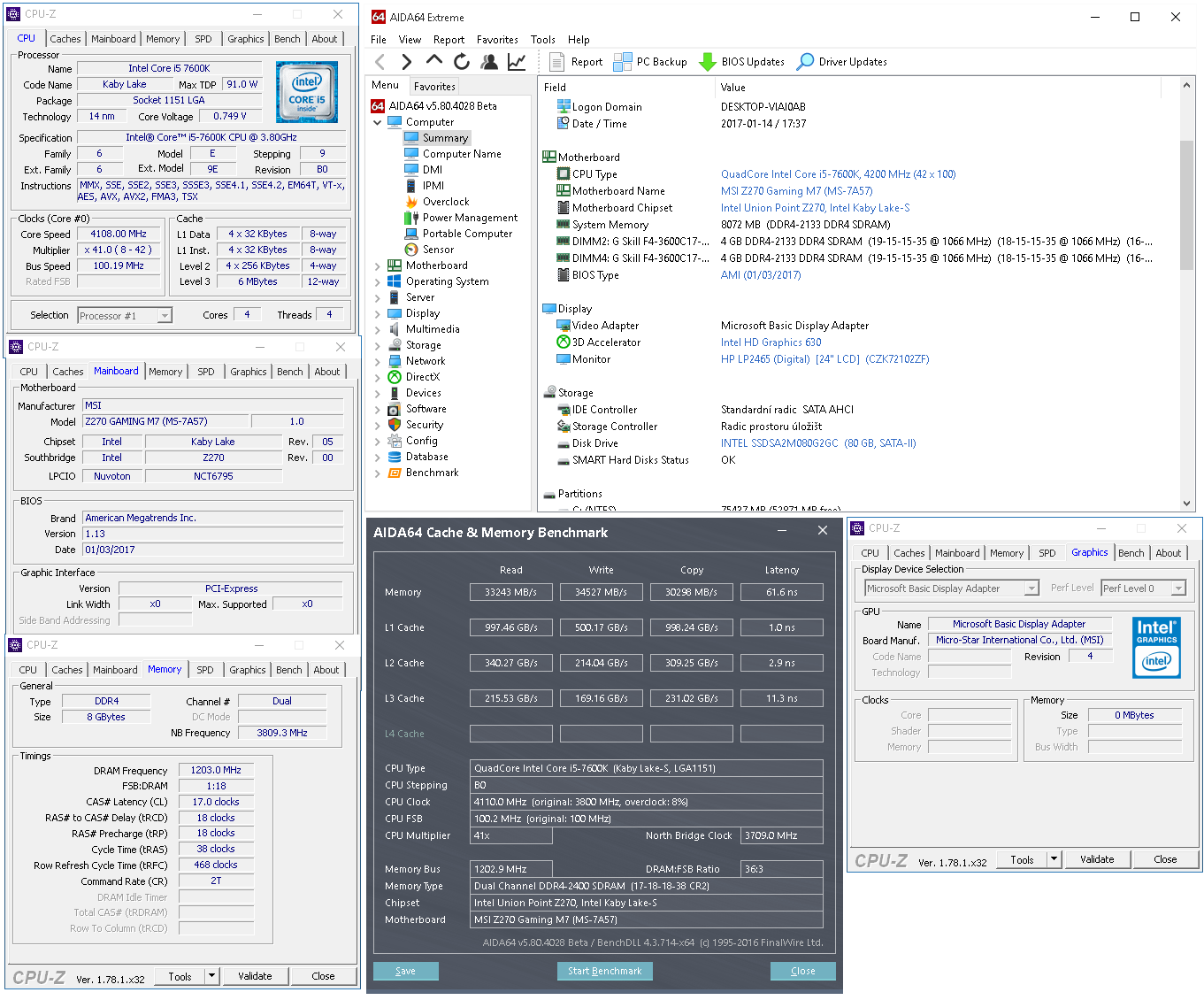Click Validate in Memory CPU-Z window
The width and height of the screenshot is (1204, 1000).
255,976
